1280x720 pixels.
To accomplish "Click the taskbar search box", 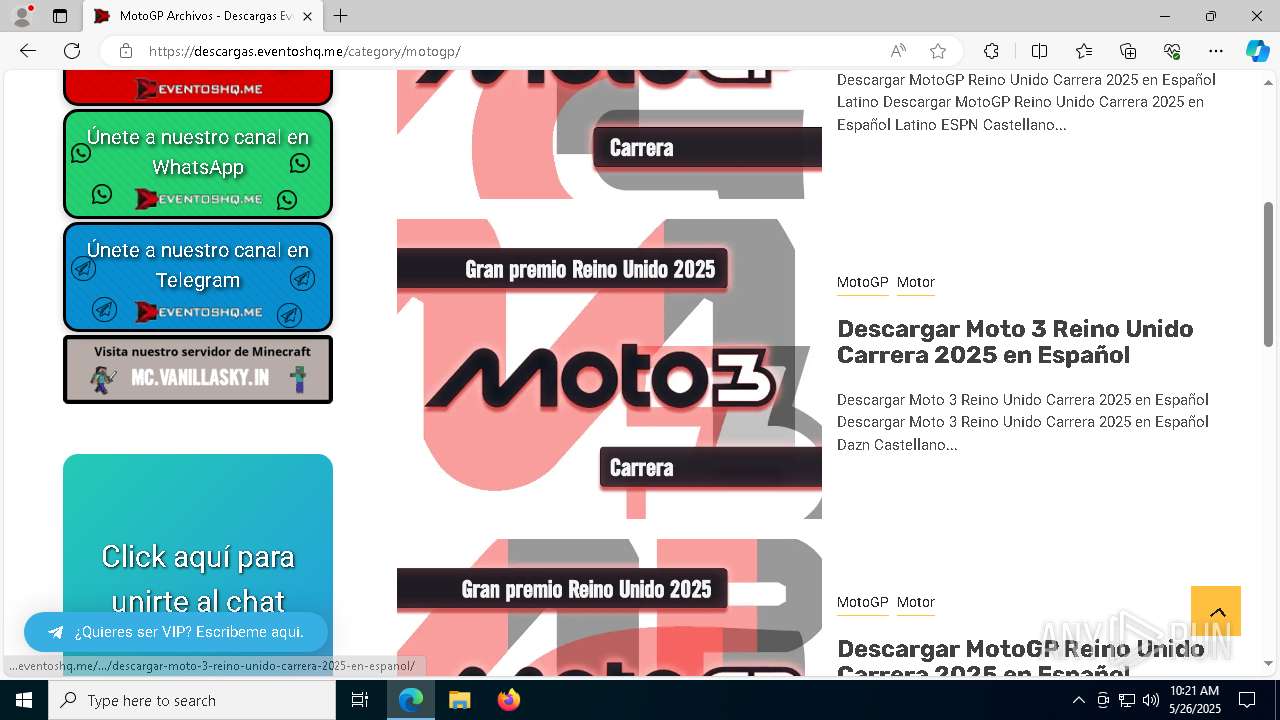I will [x=192, y=700].
